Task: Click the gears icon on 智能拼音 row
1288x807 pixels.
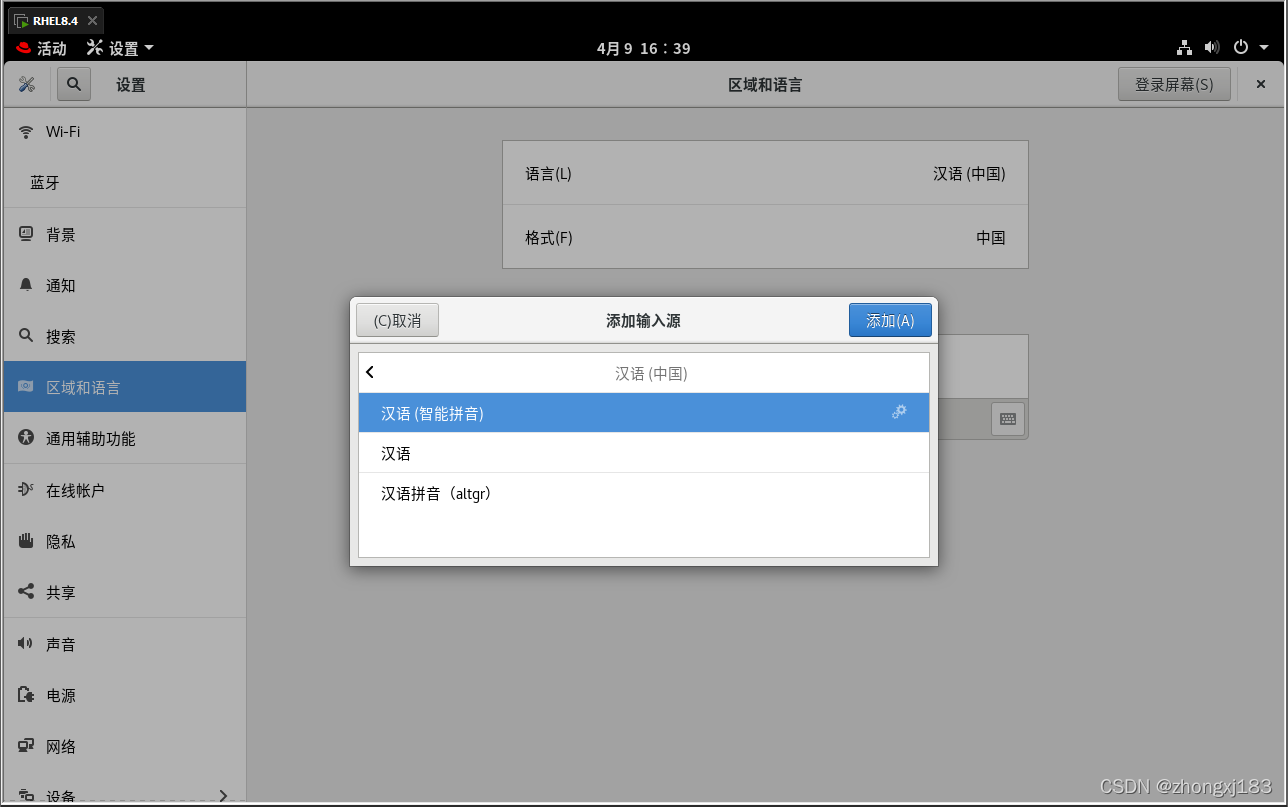Action: (x=899, y=412)
